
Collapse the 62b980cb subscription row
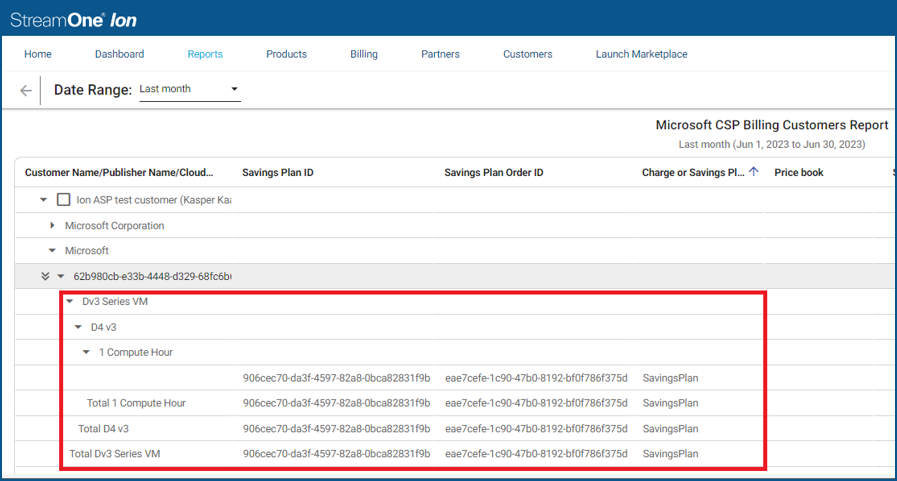click(61, 276)
